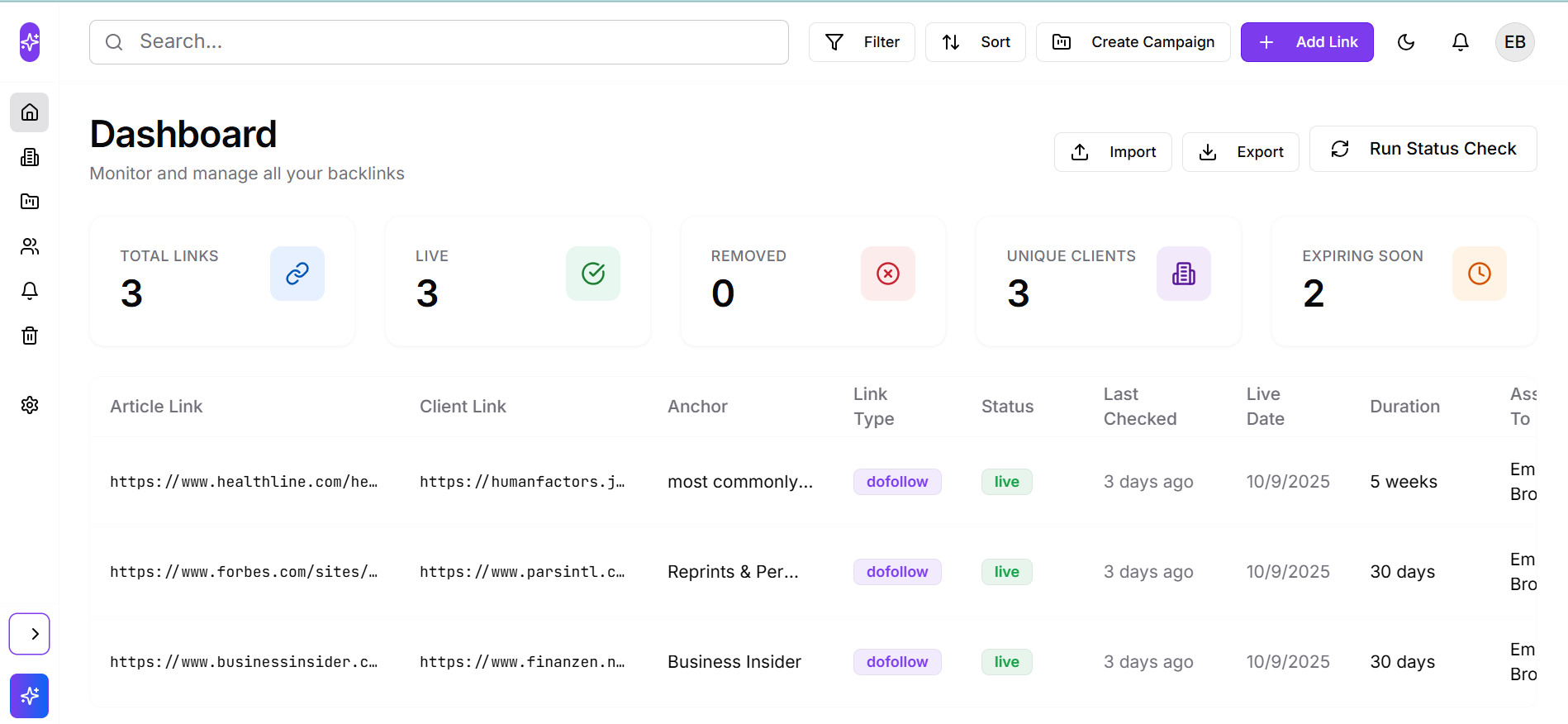This screenshot has width=1568, height=724.
Task: Open the Settings gear icon in sidebar
Action: tap(30, 405)
